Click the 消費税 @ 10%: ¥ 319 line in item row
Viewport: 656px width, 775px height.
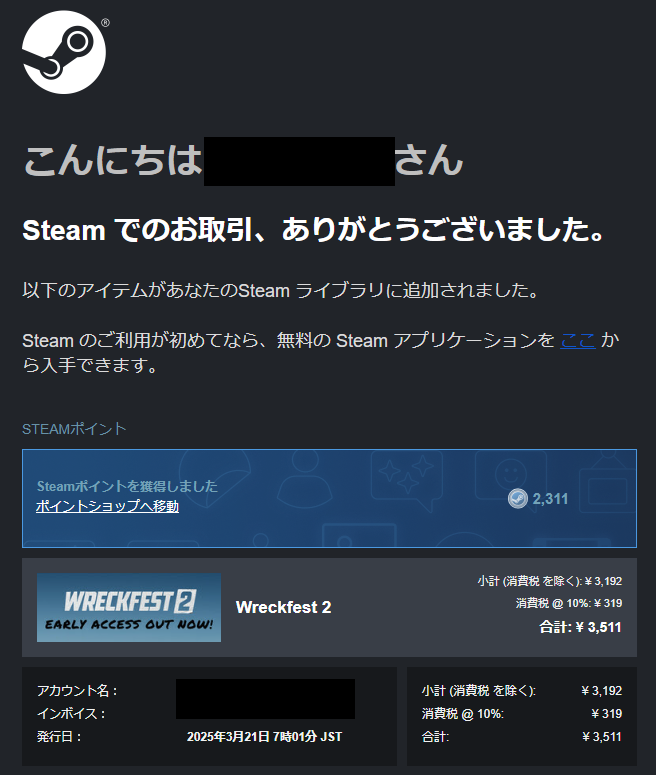pos(569,603)
